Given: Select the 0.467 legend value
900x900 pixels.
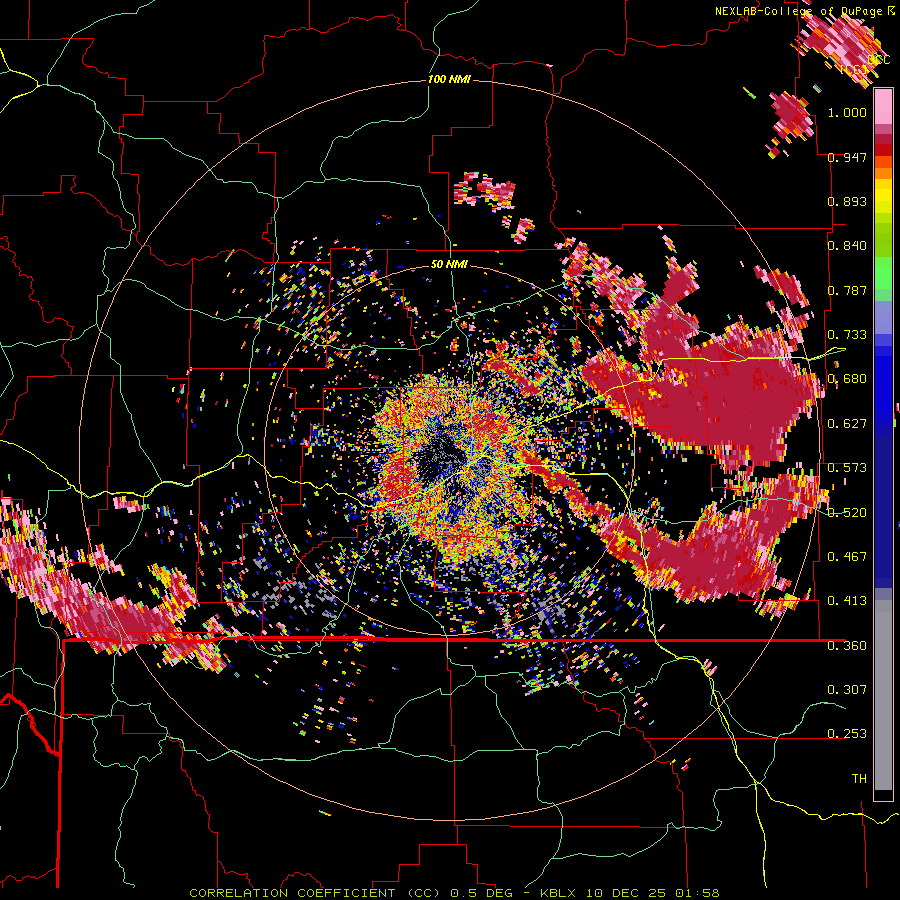Looking at the screenshot, I should click(x=847, y=557).
